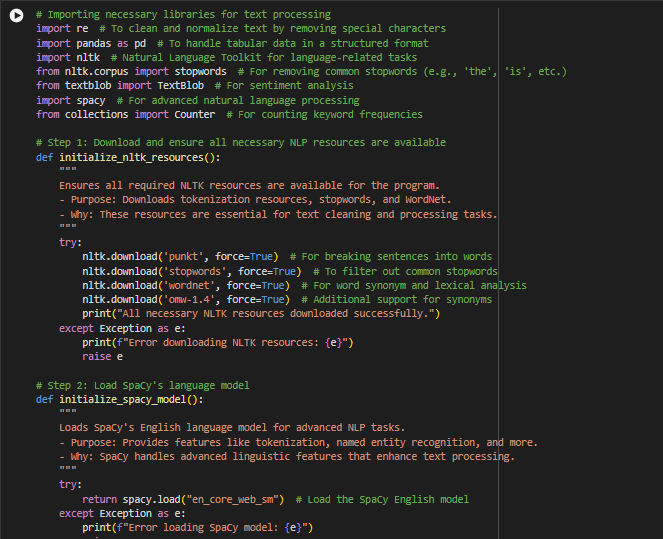The image size is (663, 539).
Task: Click print 'All necessary NLTK resources downloaded' line
Action: (261, 314)
